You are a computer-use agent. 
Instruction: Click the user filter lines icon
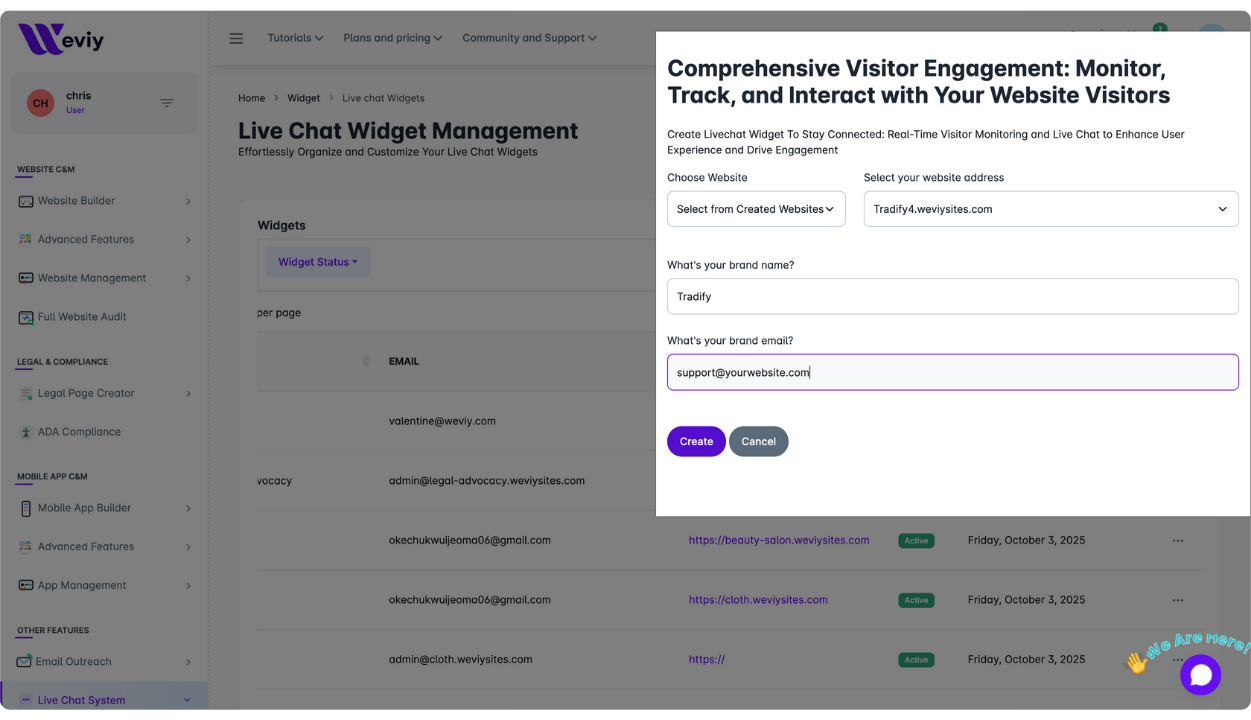click(167, 103)
